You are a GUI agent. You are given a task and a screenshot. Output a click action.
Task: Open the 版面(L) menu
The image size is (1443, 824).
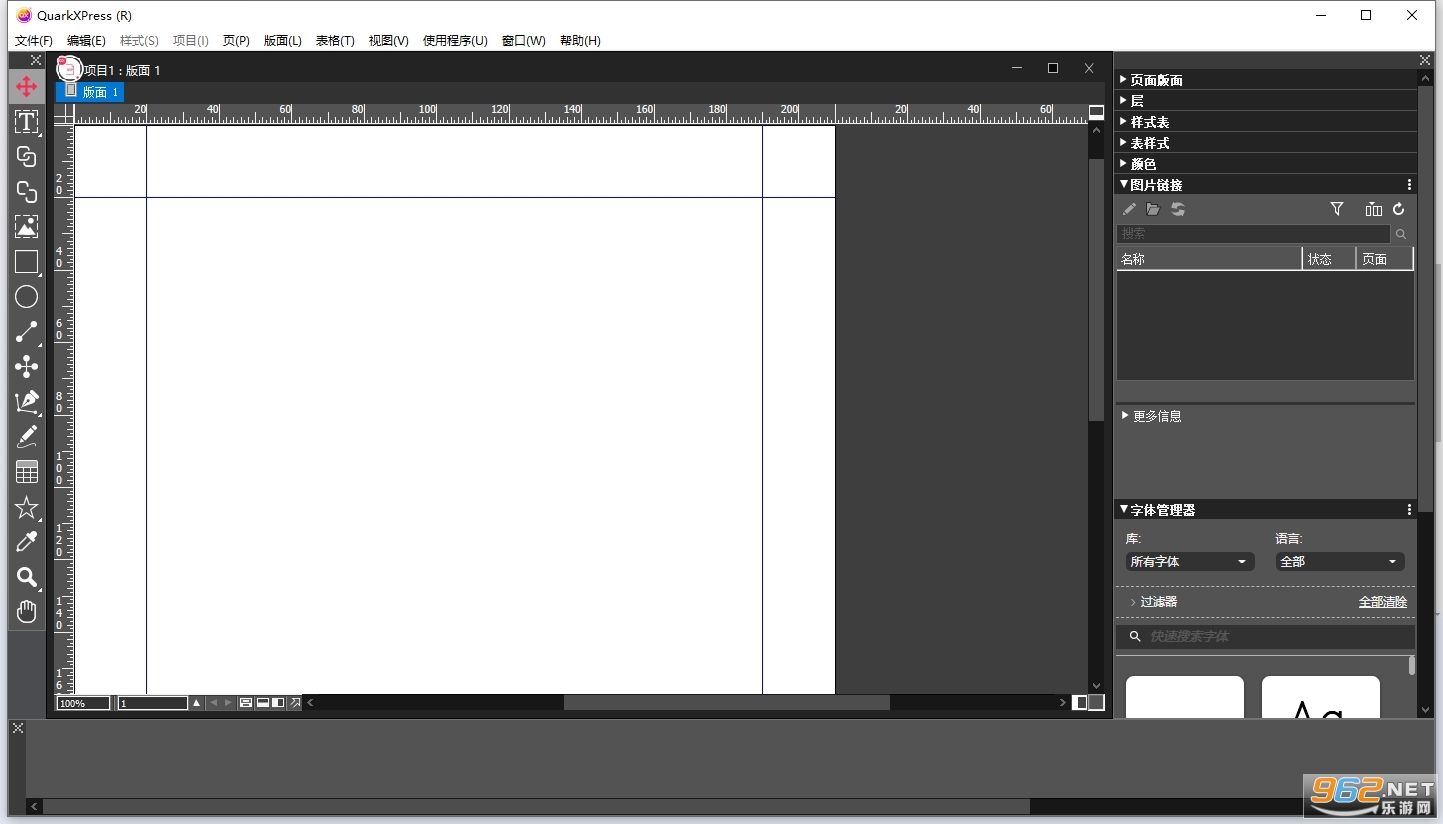[283, 41]
